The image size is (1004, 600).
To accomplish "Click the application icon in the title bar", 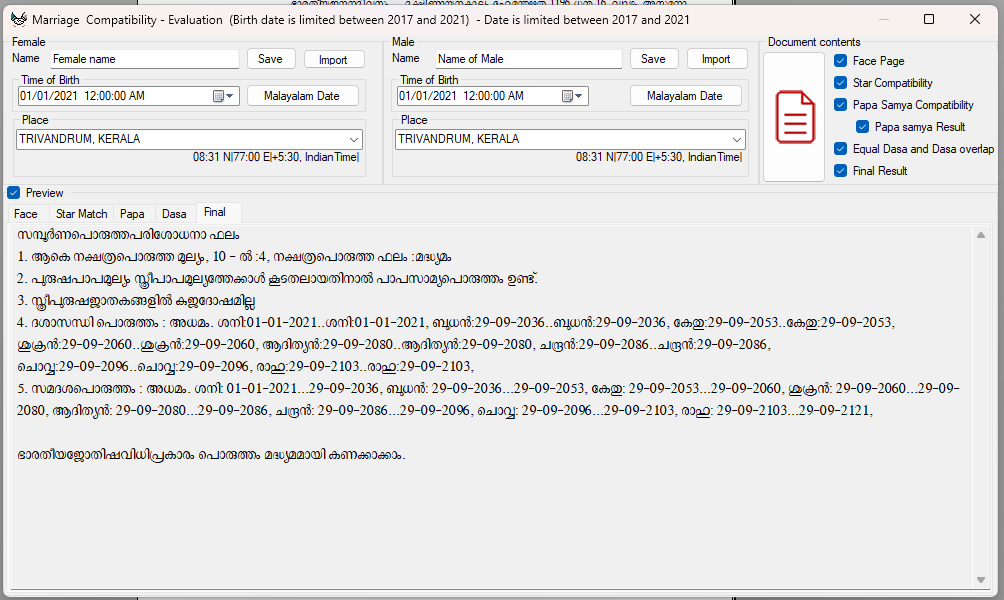I will (x=17, y=18).
